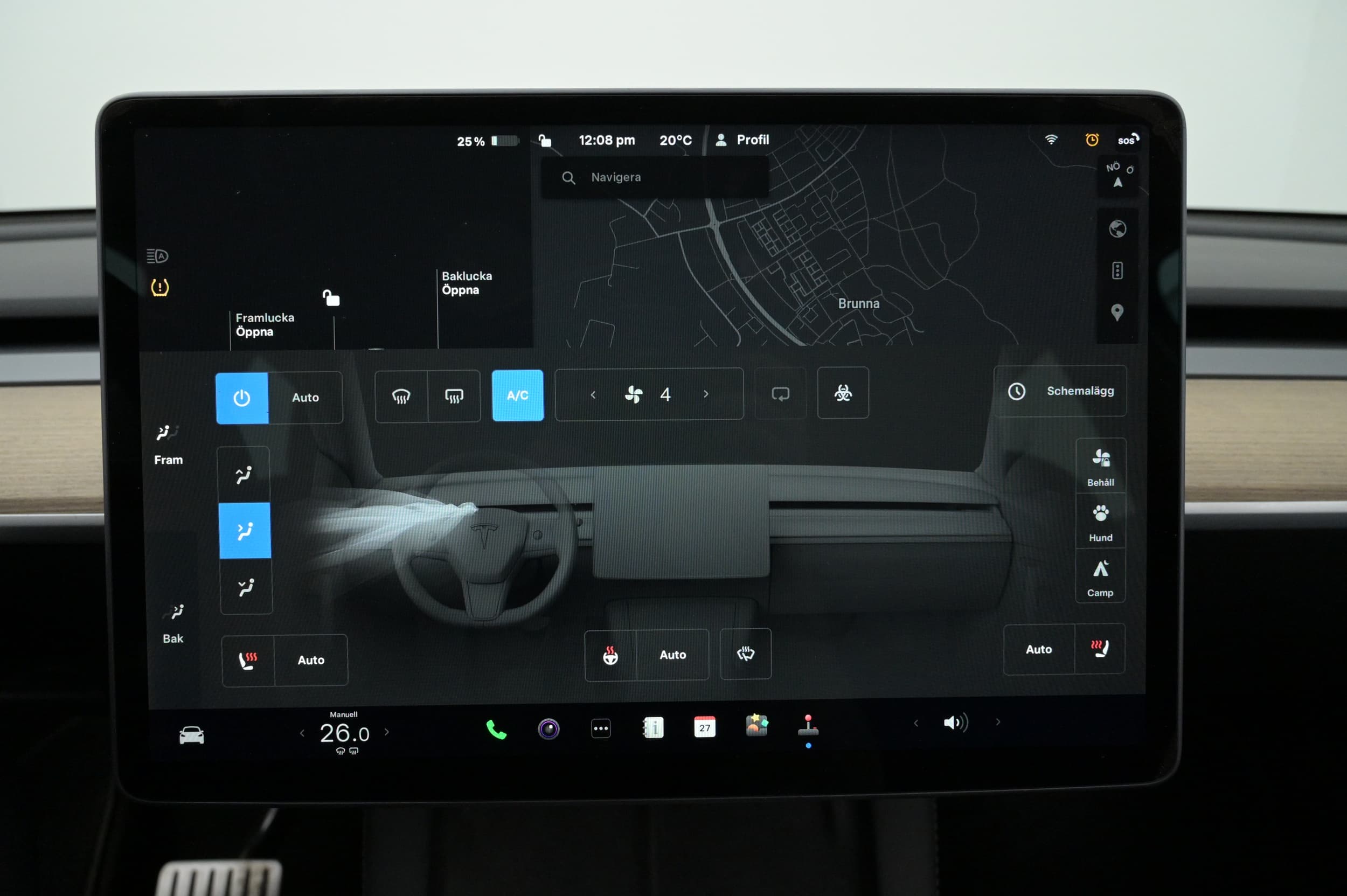The image size is (1347, 896).
Task: Toggle rear window defrost
Action: (x=454, y=395)
